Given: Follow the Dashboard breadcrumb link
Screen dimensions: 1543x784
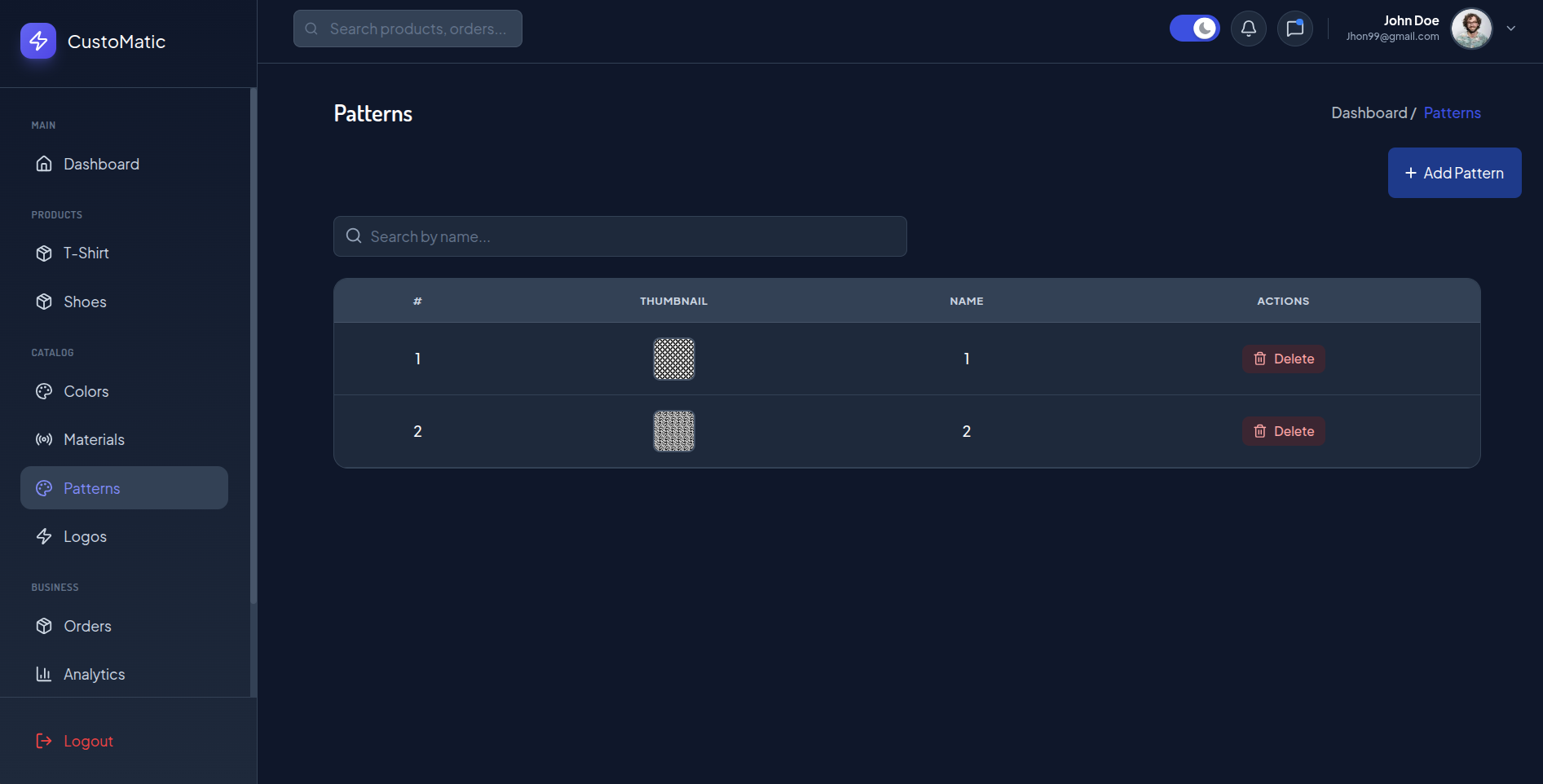Looking at the screenshot, I should pos(1369,113).
